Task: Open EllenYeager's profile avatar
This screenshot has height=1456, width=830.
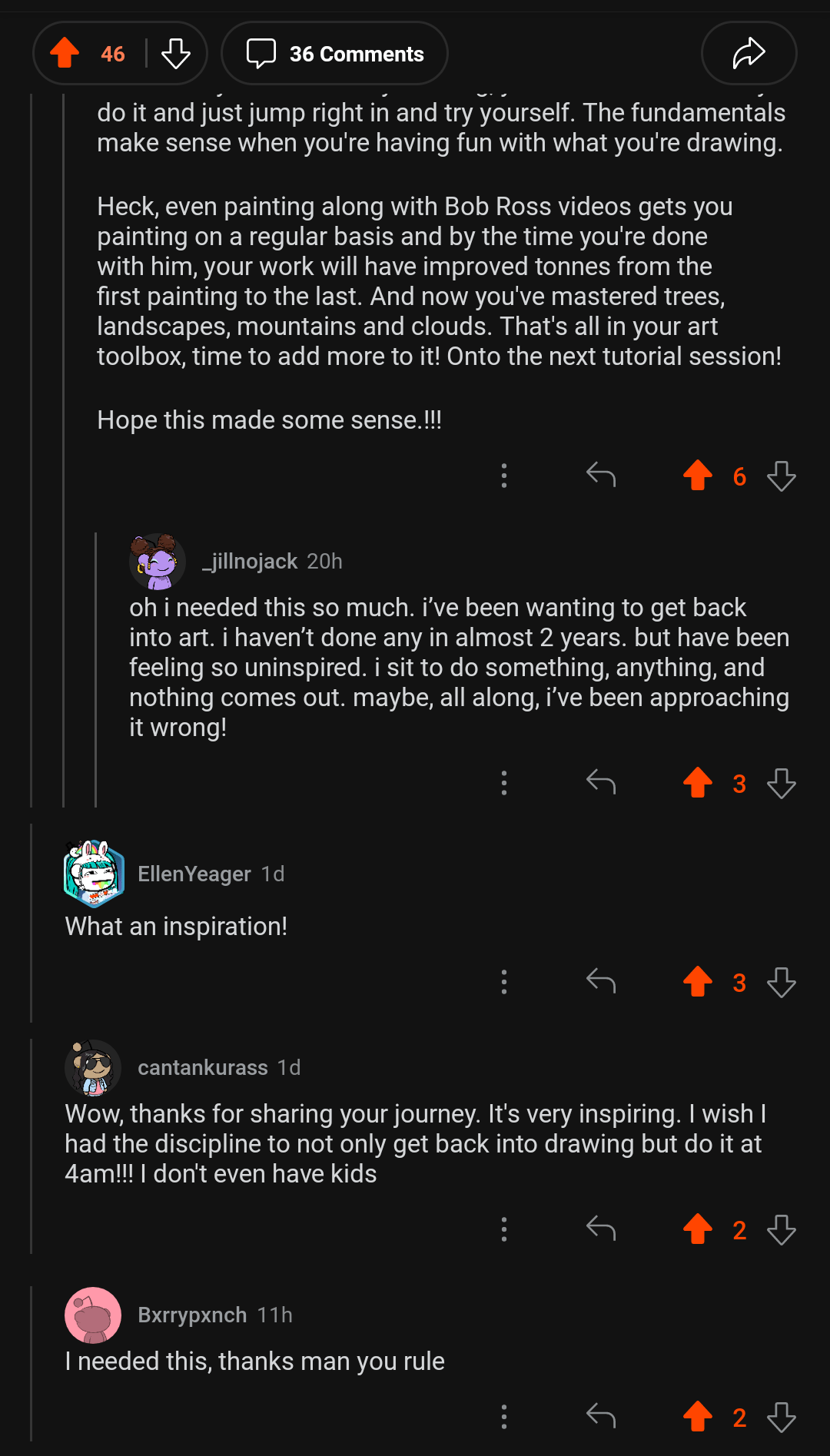Action: point(94,874)
